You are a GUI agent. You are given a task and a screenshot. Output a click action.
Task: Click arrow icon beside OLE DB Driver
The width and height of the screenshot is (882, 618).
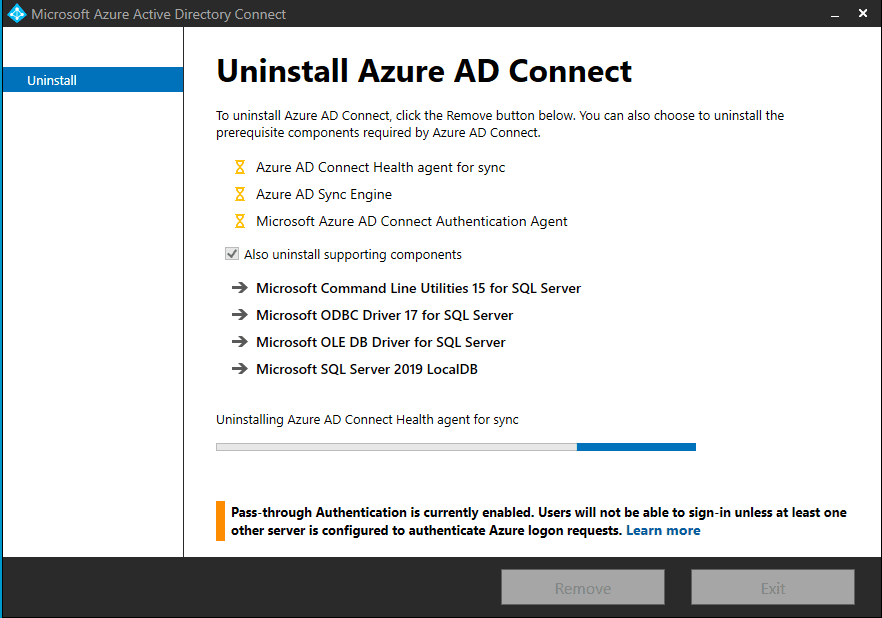[x=240, y=342]
